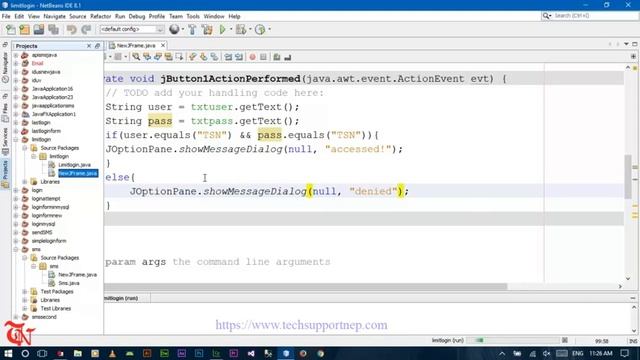
Task: Close the NewJFrame.java editor tab
Action: [x=163, y=45]
